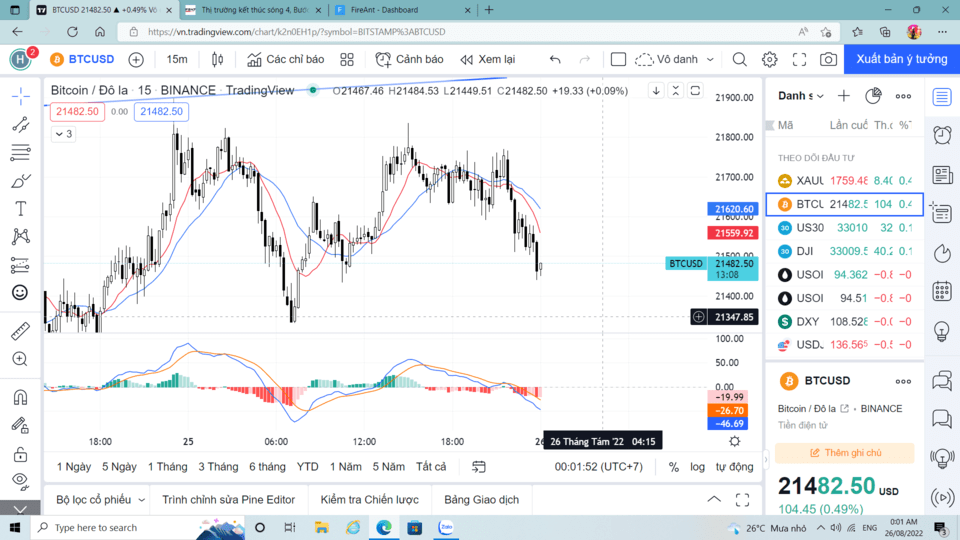Open the Pine Editor tab
960x540 pixels.
click(228, 499)
